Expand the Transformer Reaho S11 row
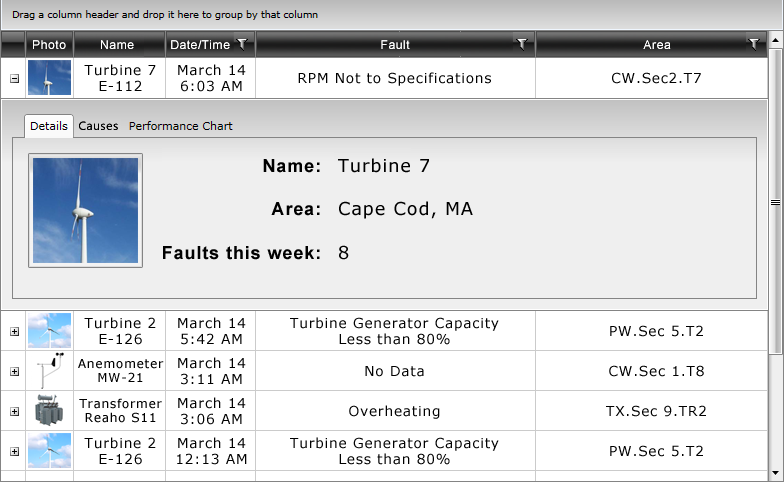784x482 pixels. [14, 412]
